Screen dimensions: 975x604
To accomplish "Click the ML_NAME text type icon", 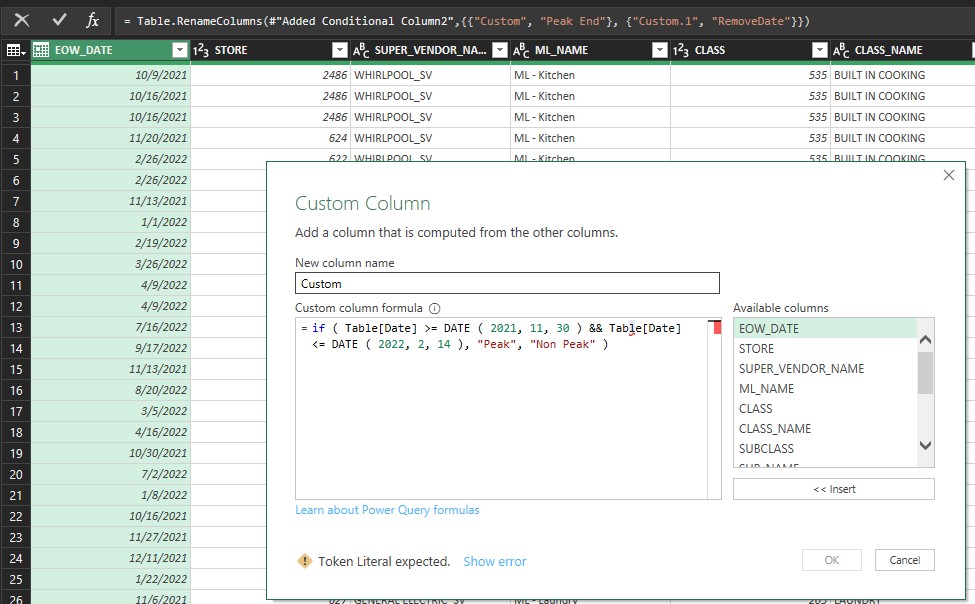I will [x=521, y=50].
